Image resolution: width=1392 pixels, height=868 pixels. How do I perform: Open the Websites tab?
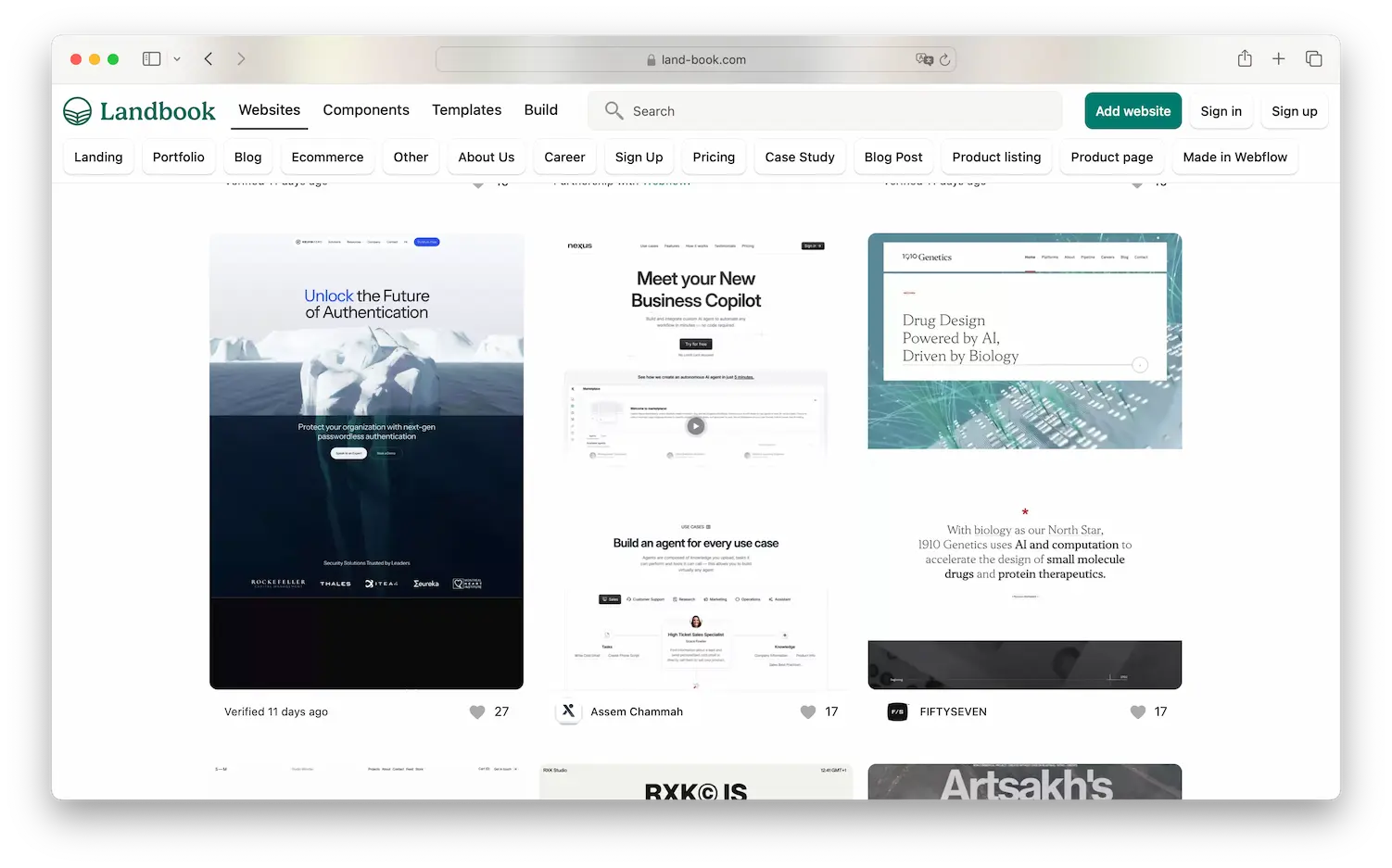[270, 110]
